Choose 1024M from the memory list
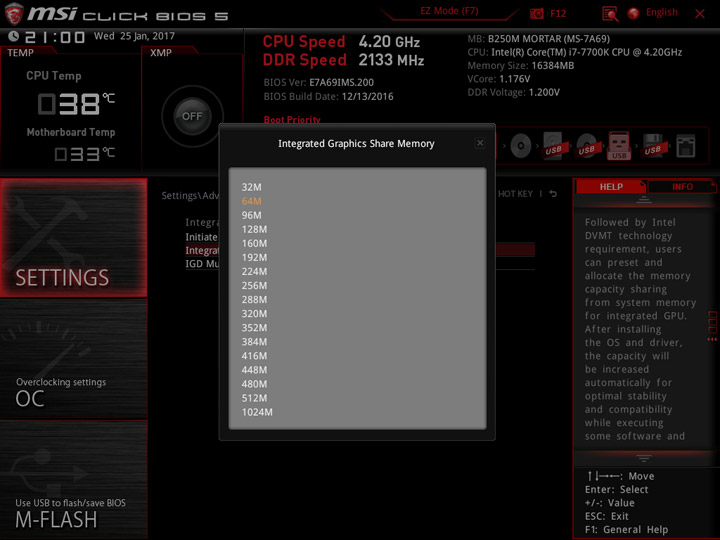Viewport: 720px width, 540px height. (257, 412)
